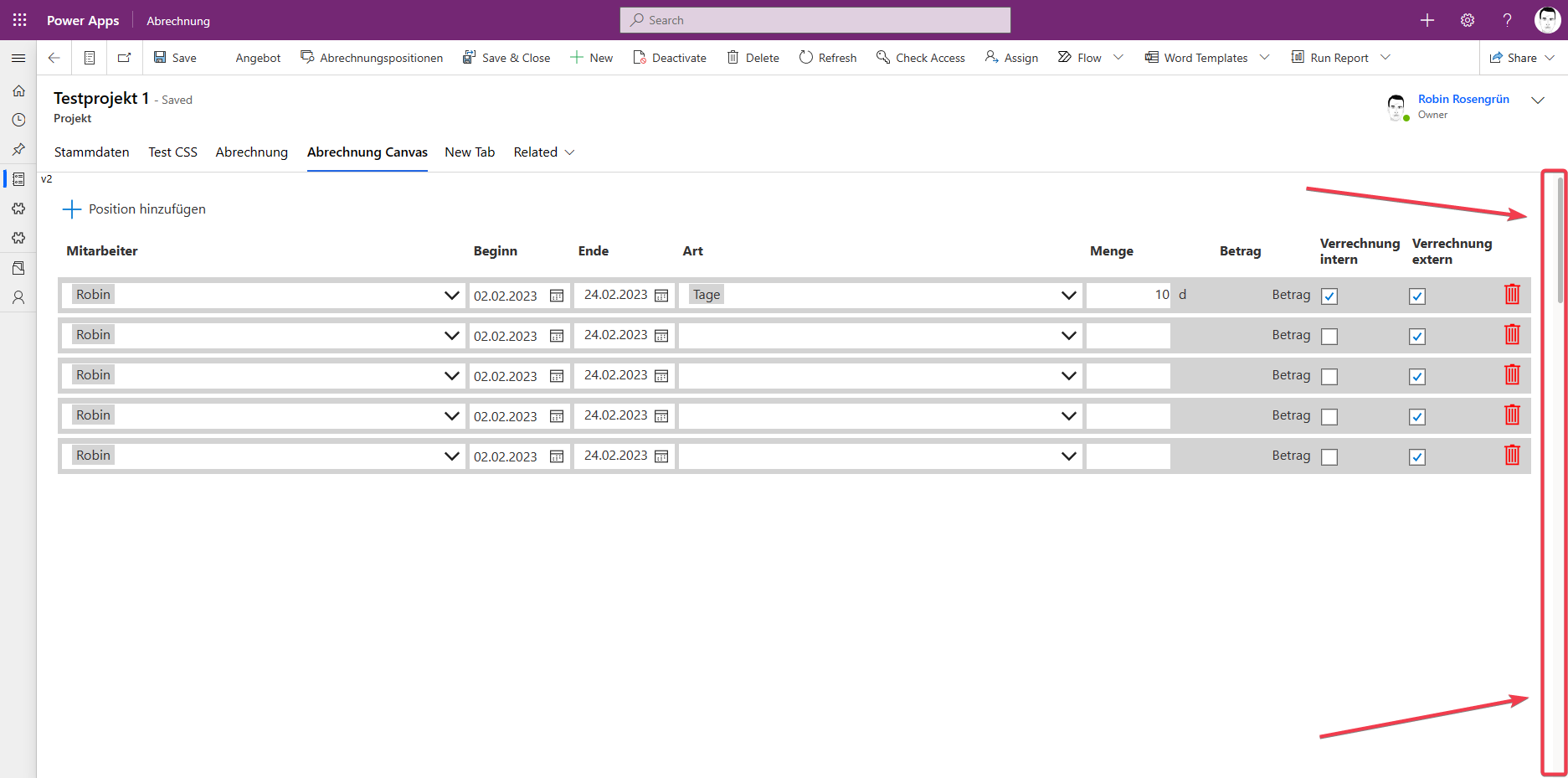The width and height of the screenshot is (1568, 778).
Task: Expand the owner header chevron
Action: pyautogui.click(x=1538, y=100)
